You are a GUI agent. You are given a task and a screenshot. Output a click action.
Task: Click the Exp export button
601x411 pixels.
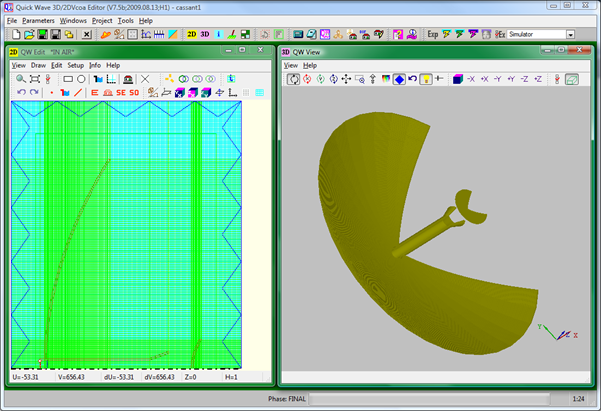coord(432,34)
